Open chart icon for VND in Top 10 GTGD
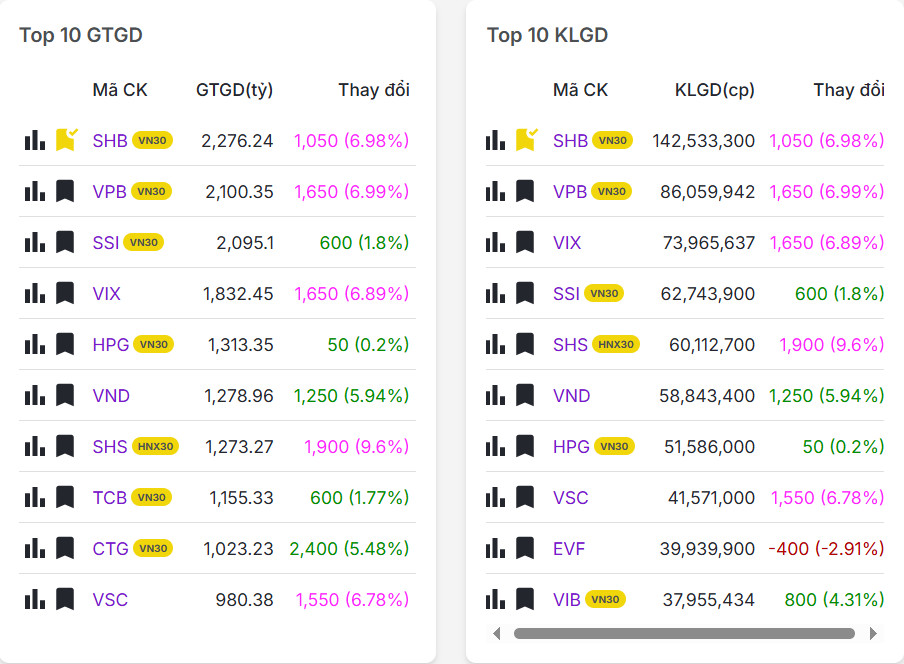The width and height of the screenshot is (904, 664). pyautogui.click(x=35, y=395)
